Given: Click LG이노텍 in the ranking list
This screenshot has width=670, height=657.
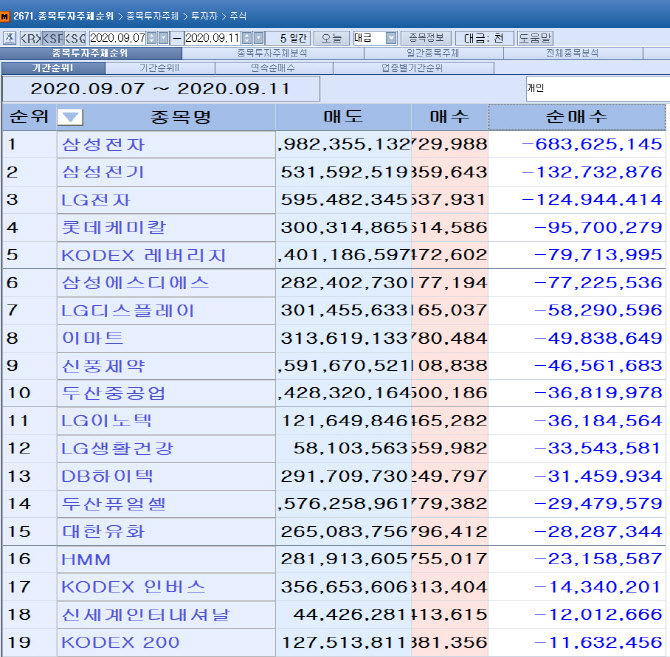Looking at the screenshot, I should point(106,421).
